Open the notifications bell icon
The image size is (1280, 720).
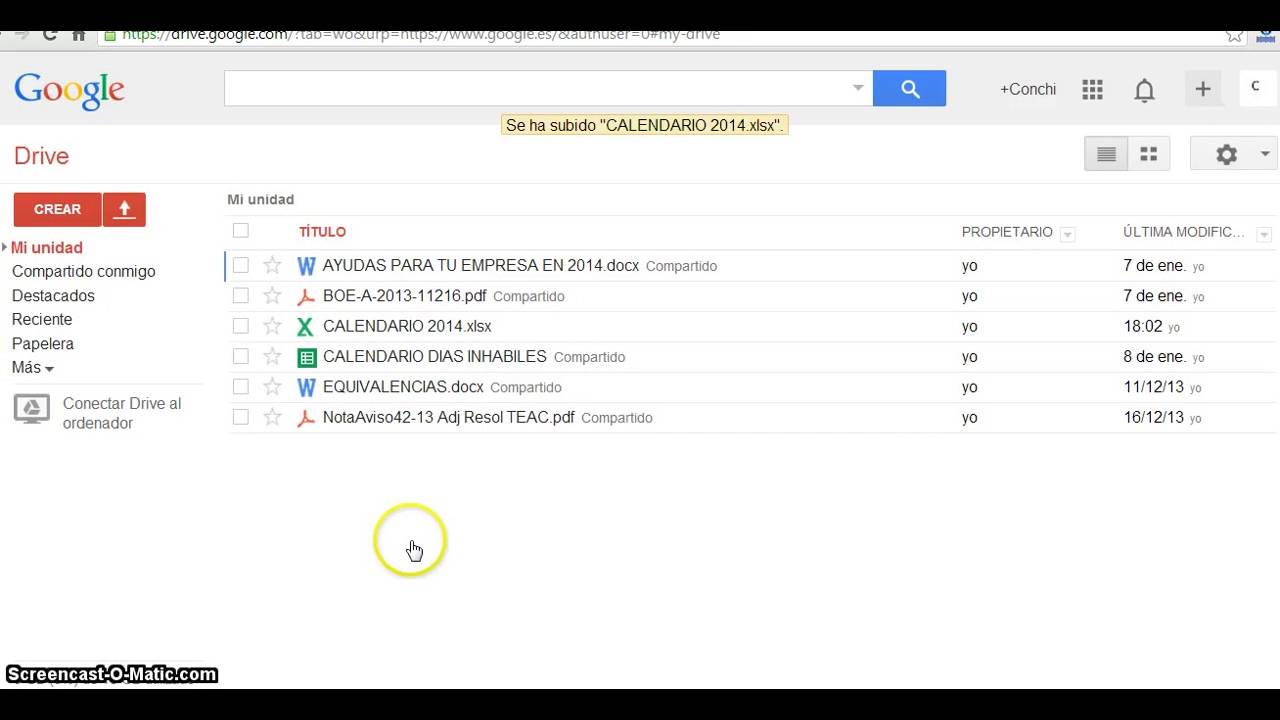[x=1144, y=90]
